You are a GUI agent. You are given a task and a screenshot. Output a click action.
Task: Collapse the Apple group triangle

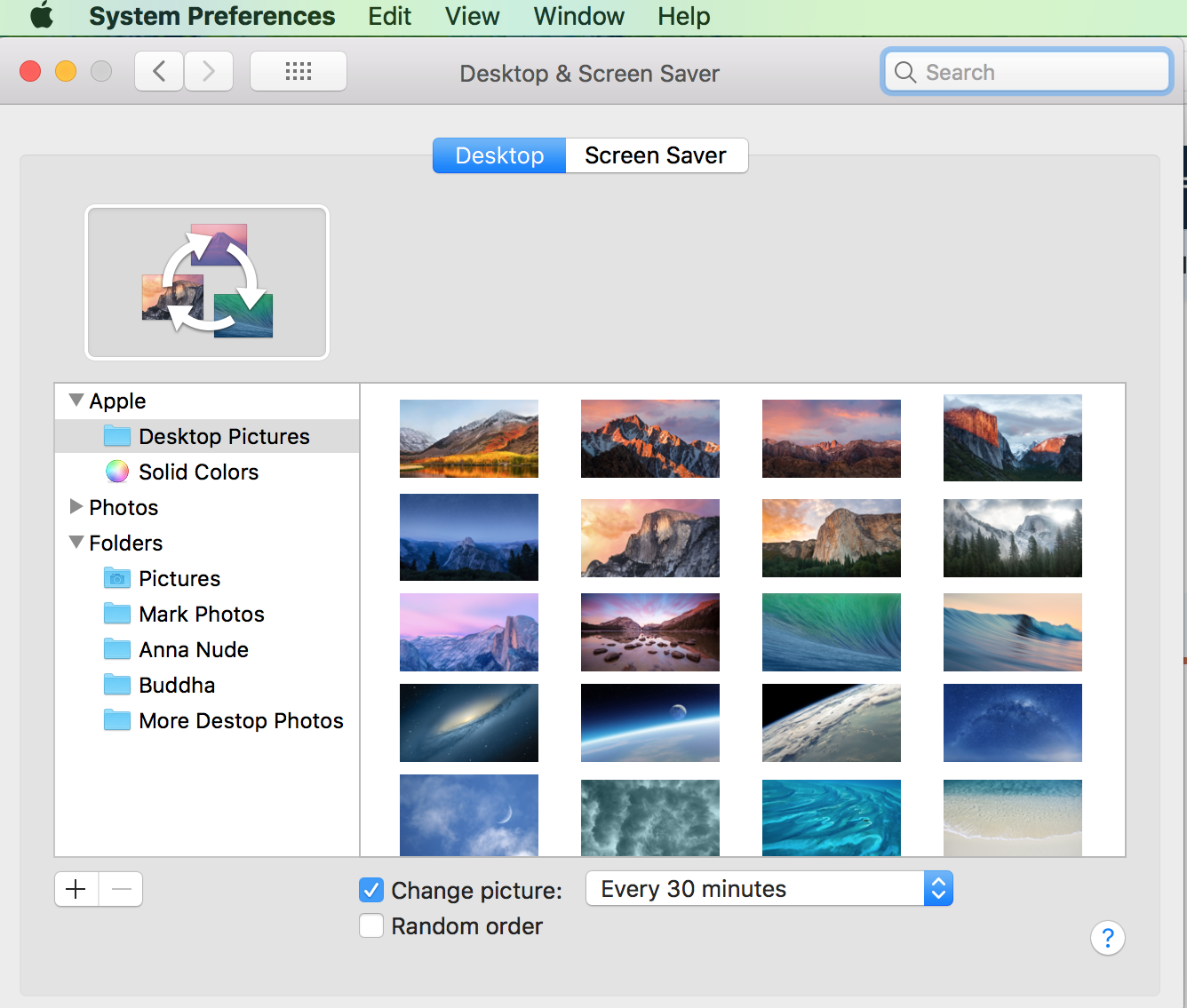coord(76,401)
